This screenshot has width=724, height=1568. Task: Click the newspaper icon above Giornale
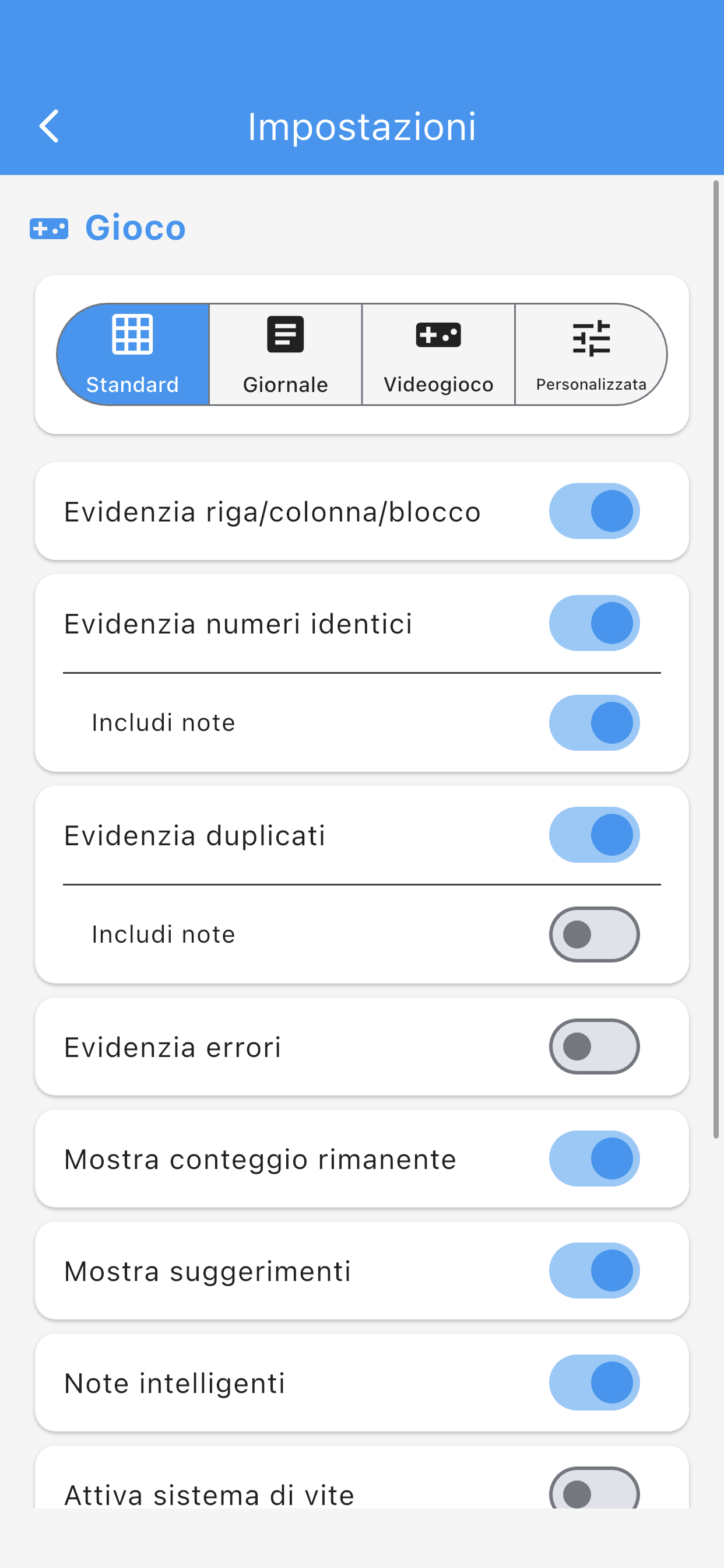click(x=285, y=334)
